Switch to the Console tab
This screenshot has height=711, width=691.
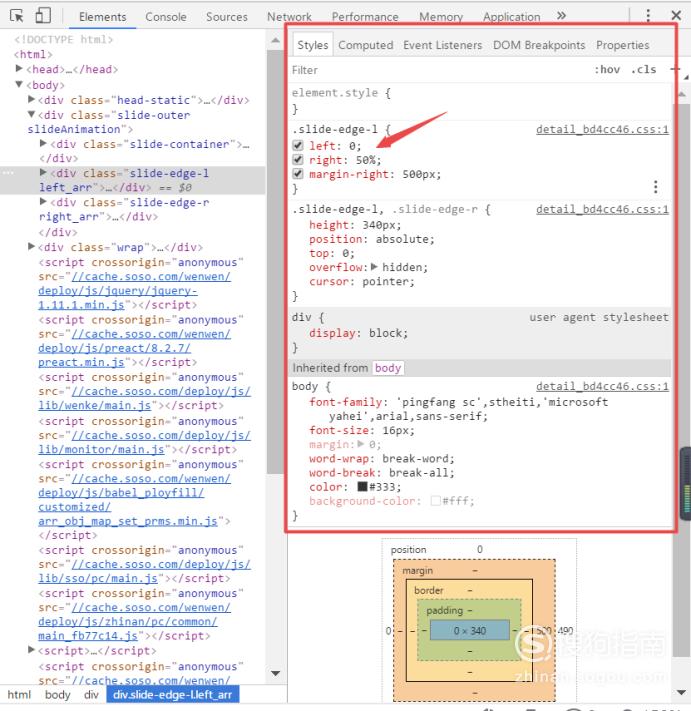[165, 17]
